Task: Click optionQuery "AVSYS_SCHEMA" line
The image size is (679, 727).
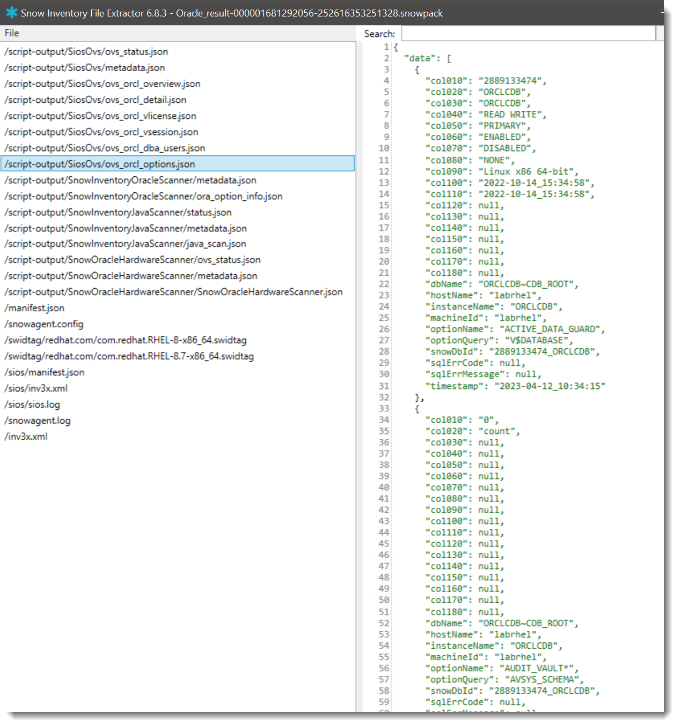Action: (504, 680)
